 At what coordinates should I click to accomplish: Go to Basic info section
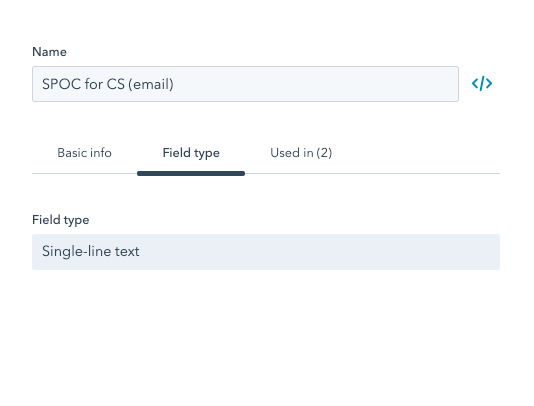tap(84, 153)
